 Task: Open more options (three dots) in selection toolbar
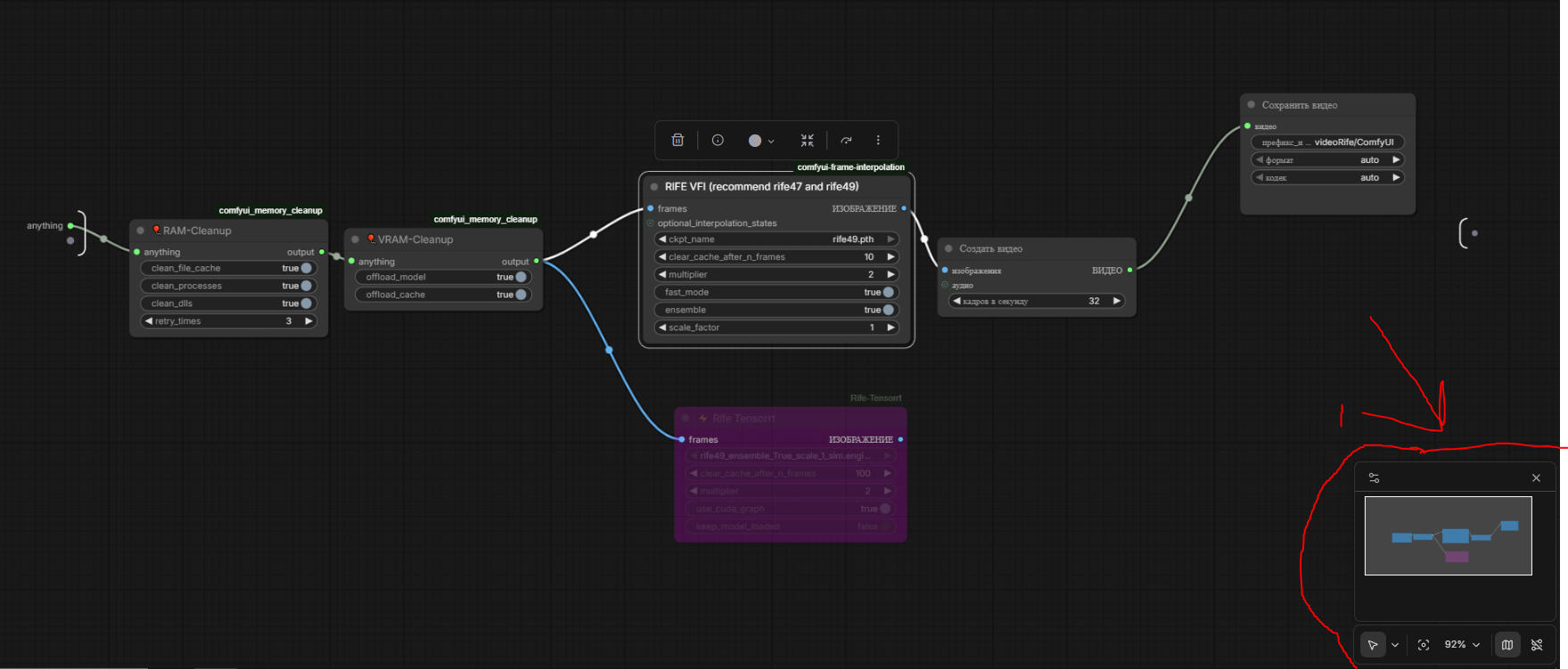878,140
